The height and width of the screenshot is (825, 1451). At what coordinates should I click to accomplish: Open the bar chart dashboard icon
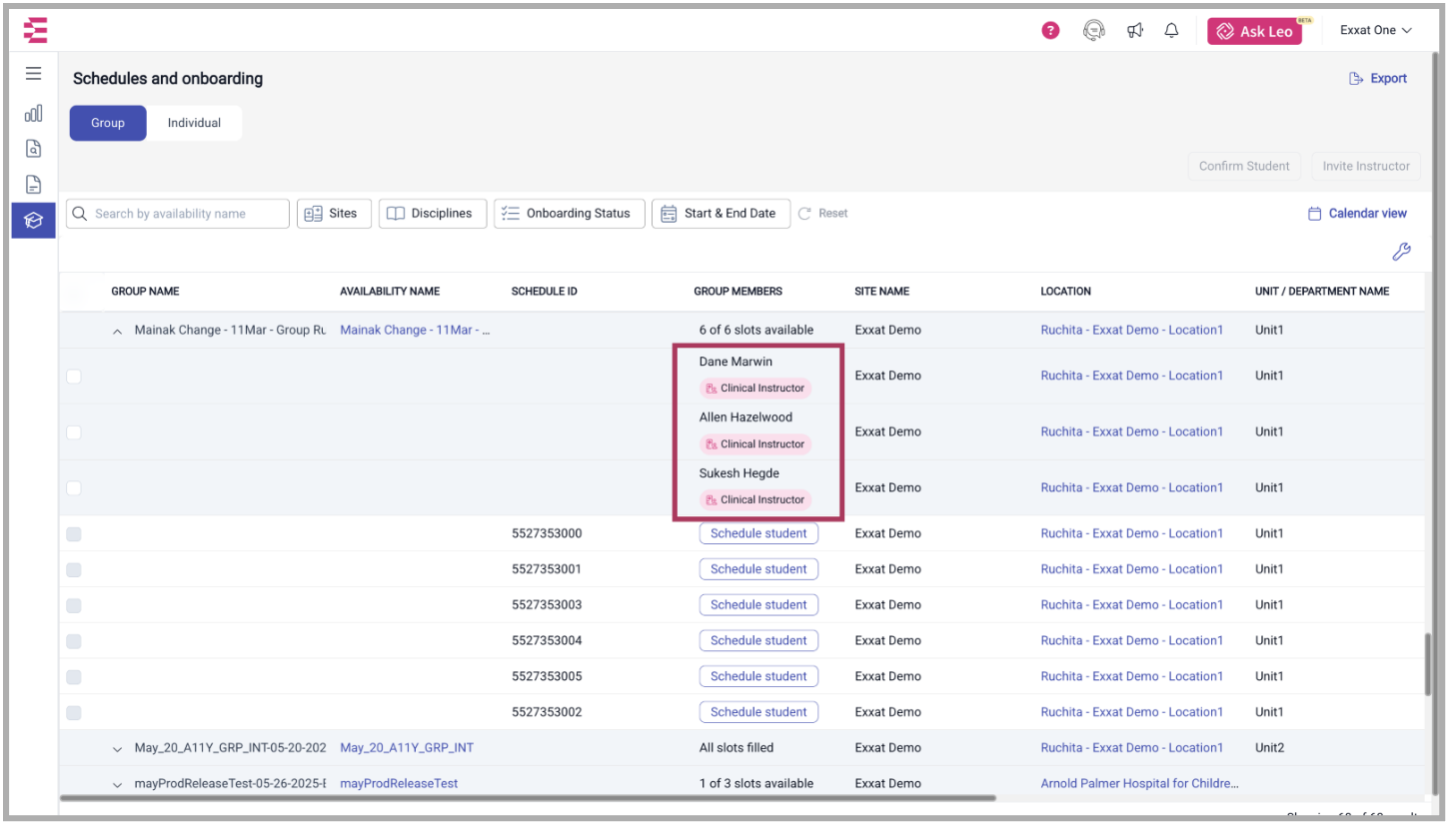point(33,113)
